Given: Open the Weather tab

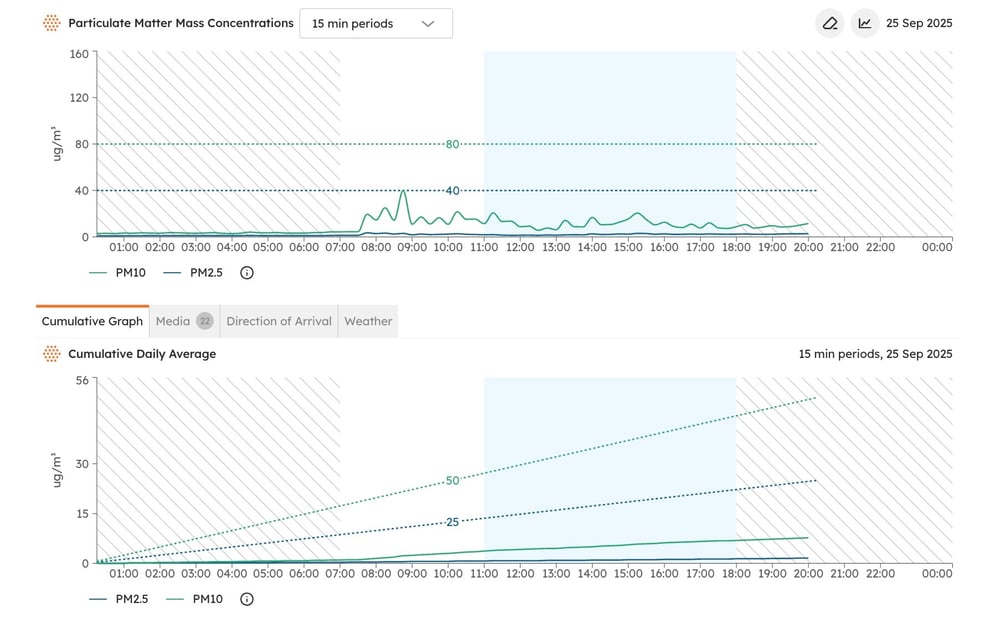Looking at the screenshot, I should click(x=368, y=321).
